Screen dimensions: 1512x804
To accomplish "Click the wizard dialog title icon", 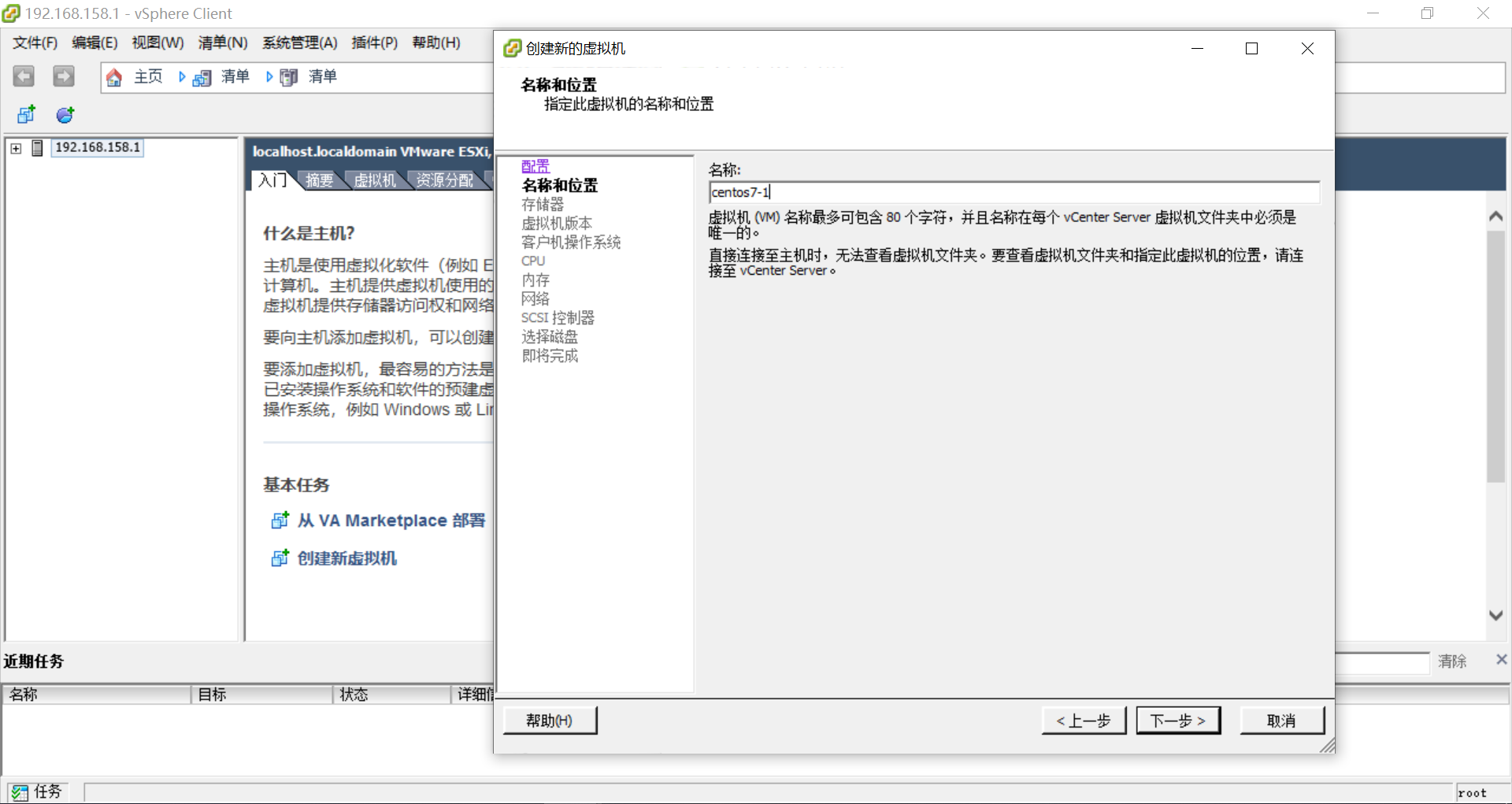I will tap(512, 48).
